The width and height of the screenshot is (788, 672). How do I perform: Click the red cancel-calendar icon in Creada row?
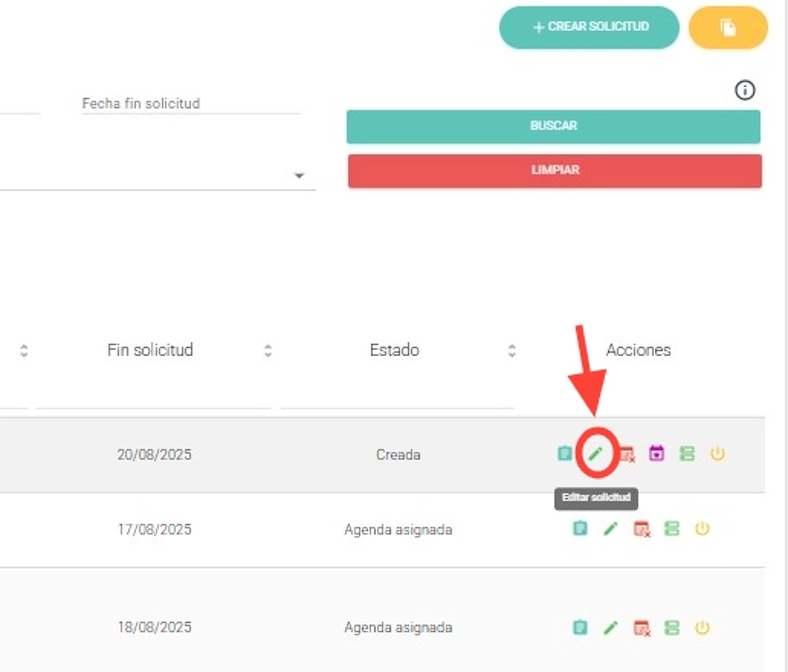[627, 454]
